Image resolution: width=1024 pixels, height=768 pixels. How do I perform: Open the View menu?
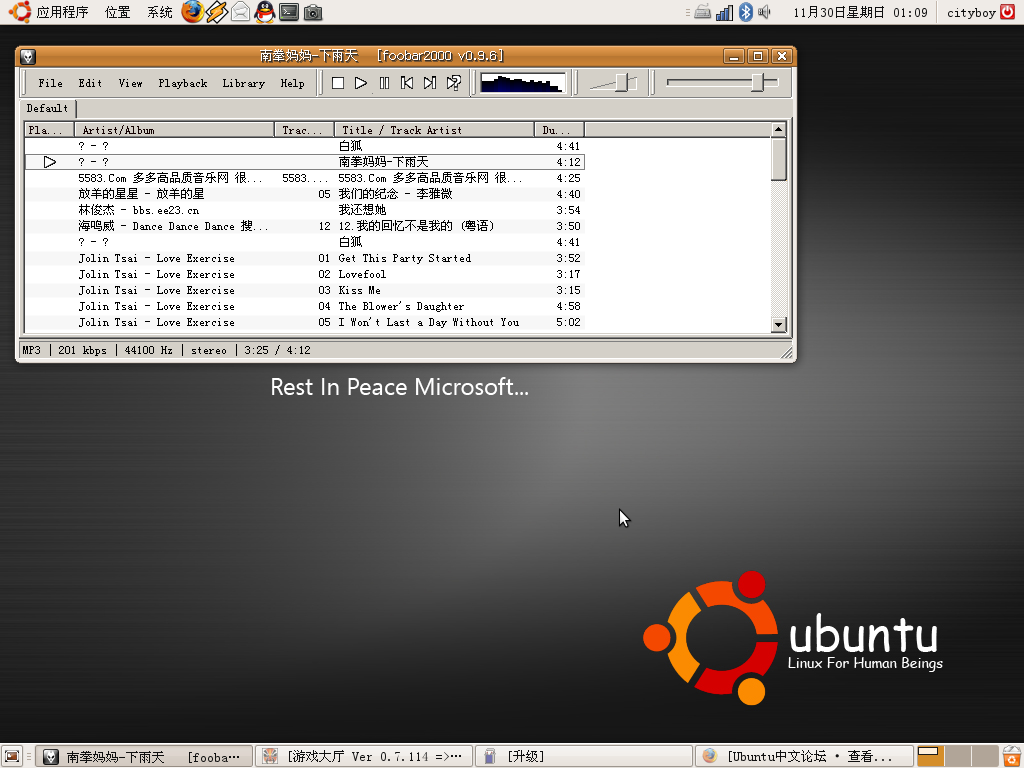click(131, 83)
